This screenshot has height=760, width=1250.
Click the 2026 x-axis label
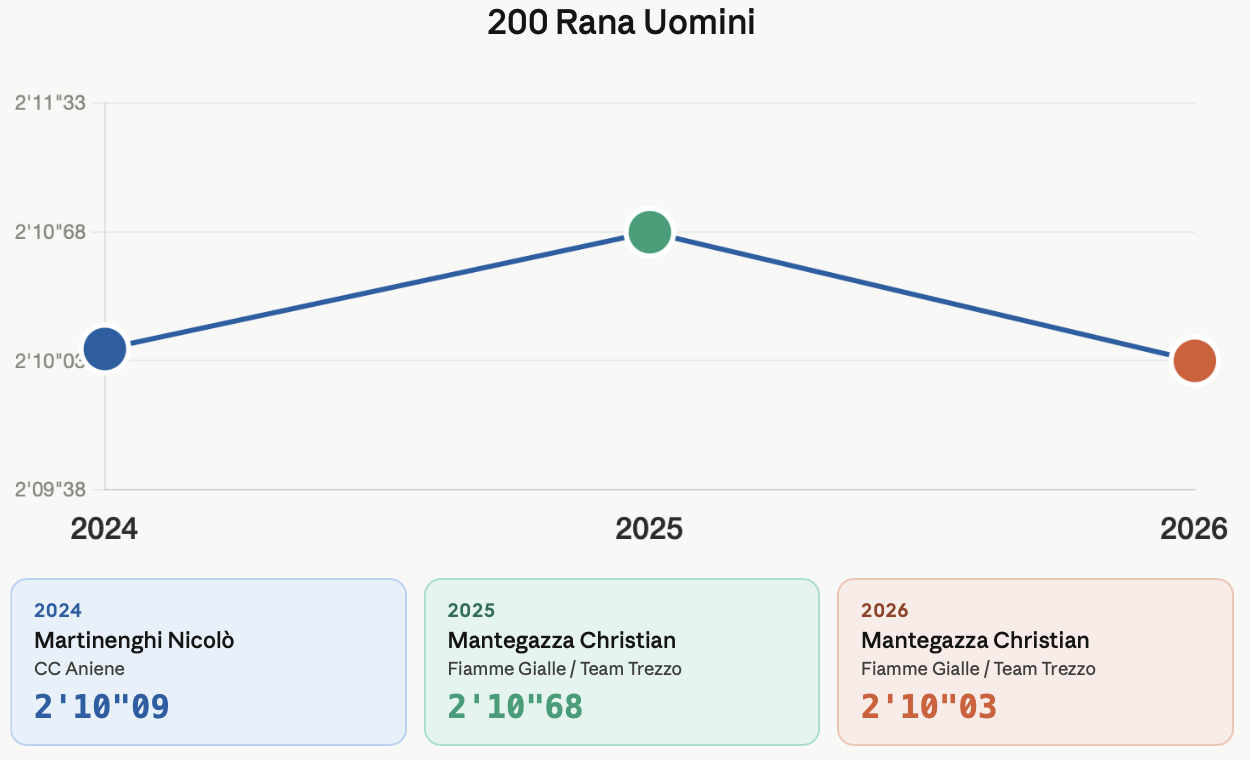[x=1193, y=528]
